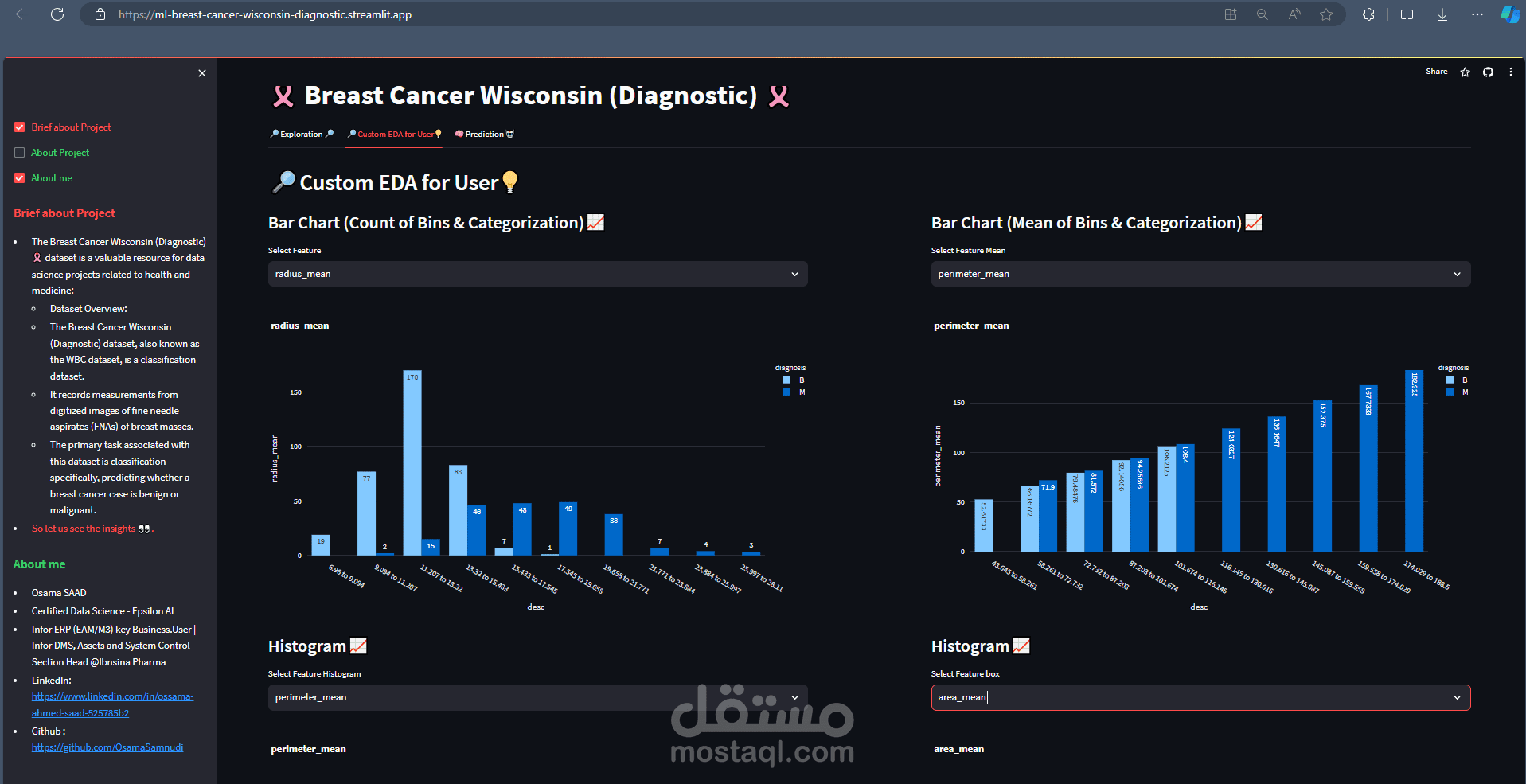Viewport: 1526px width, 784px height.
Task: Click "Certified Data Science - Epsilon AI" text
Action: 103,611
